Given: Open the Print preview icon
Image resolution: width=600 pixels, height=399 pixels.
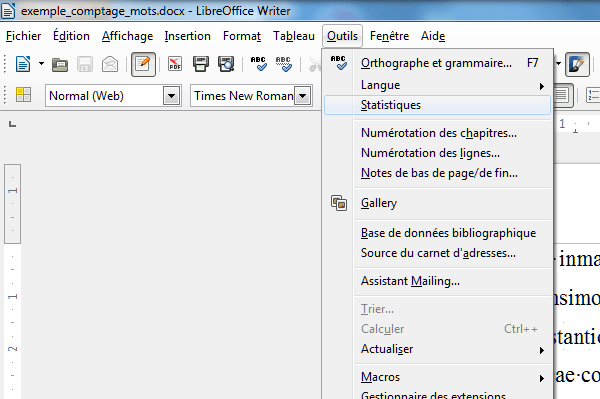Looking at the screenshot, I should (226, 64).
